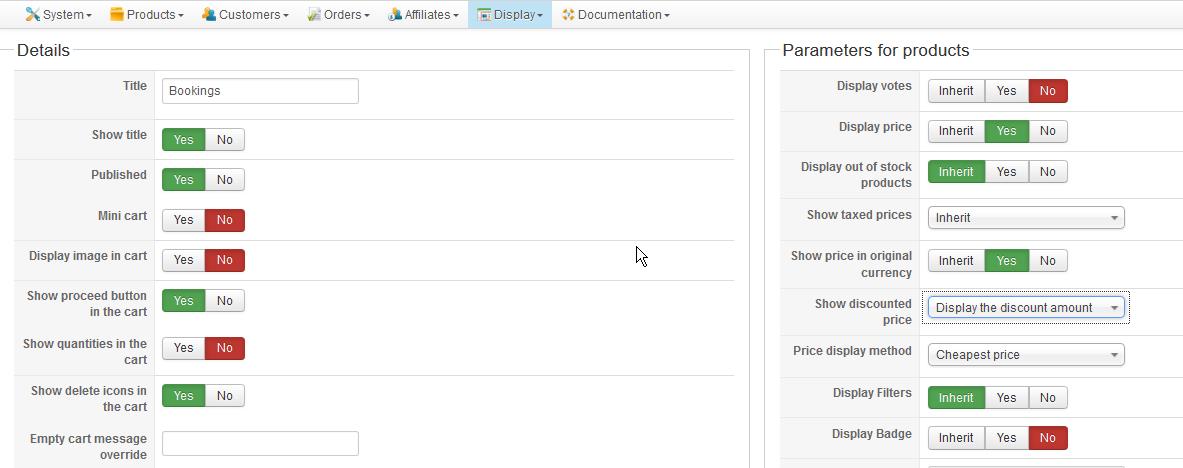Viewport: 1183px width, 468px height.
Task: Click into the Title text field
Action: coord(260,91)
